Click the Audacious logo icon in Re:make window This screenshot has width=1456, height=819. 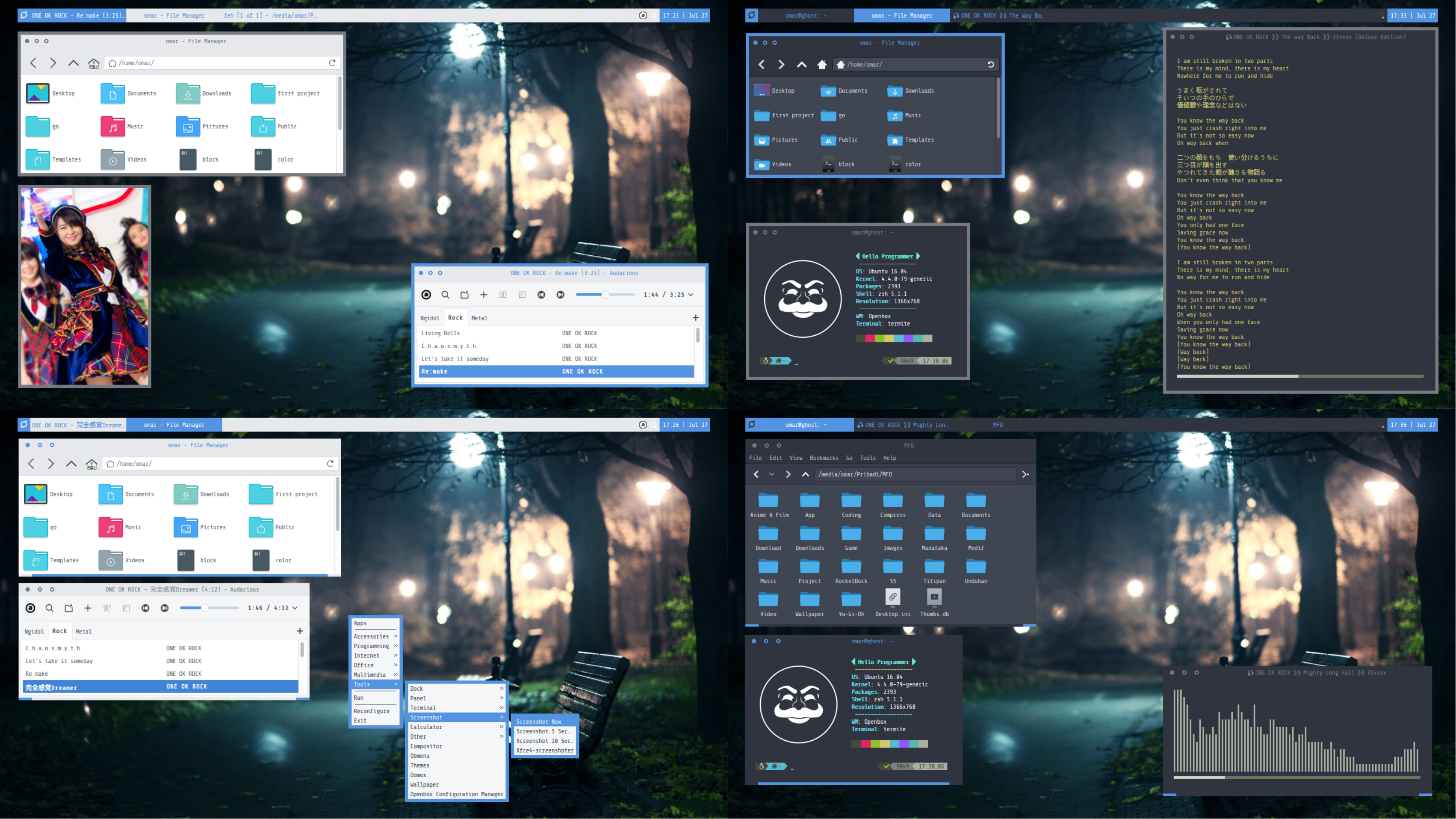click(x=426, y=295)
